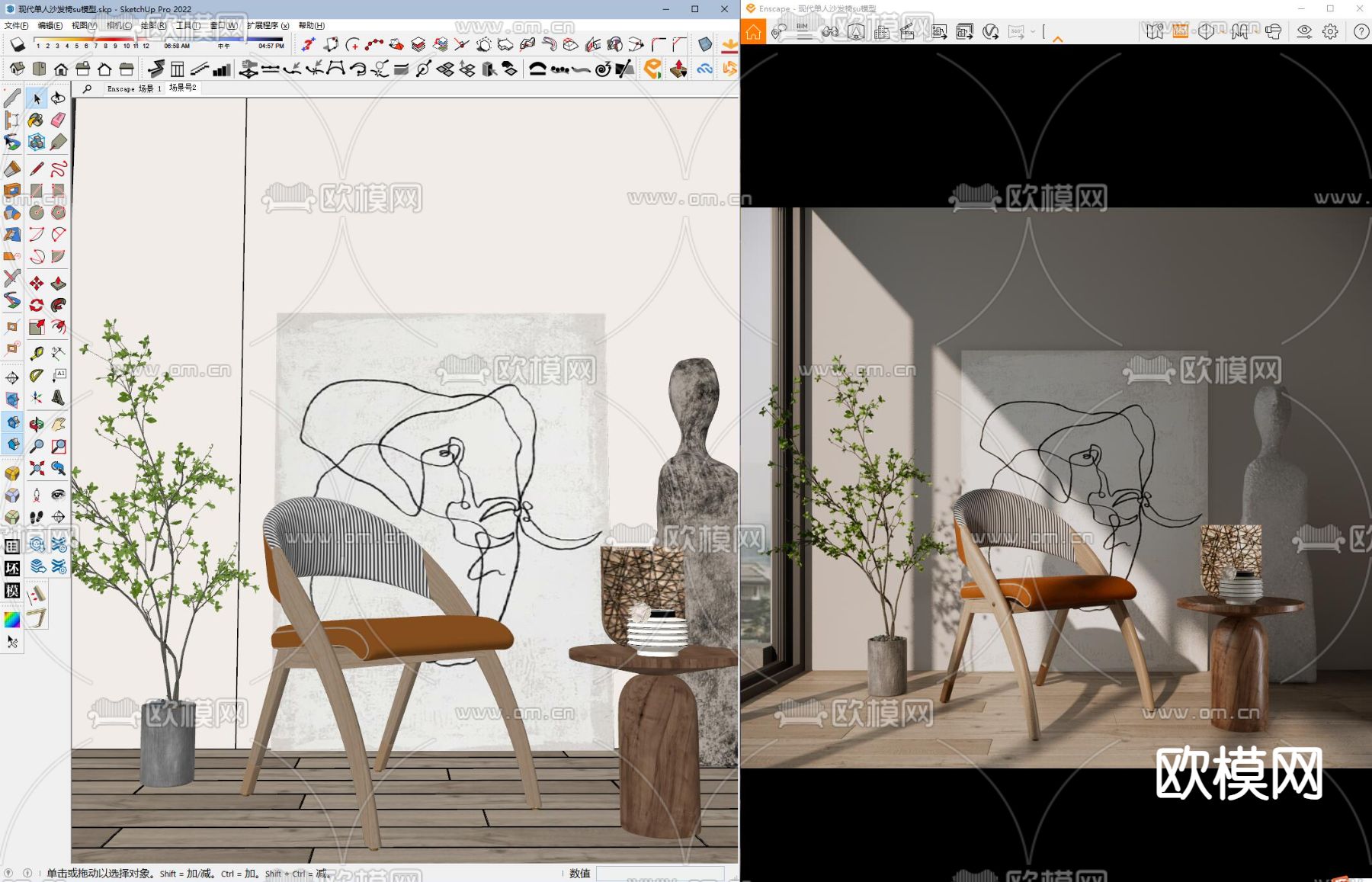This screenshot has width=1372, height=882.
Task: Switch to Front view house icon
Action: [x=61, y=69]
